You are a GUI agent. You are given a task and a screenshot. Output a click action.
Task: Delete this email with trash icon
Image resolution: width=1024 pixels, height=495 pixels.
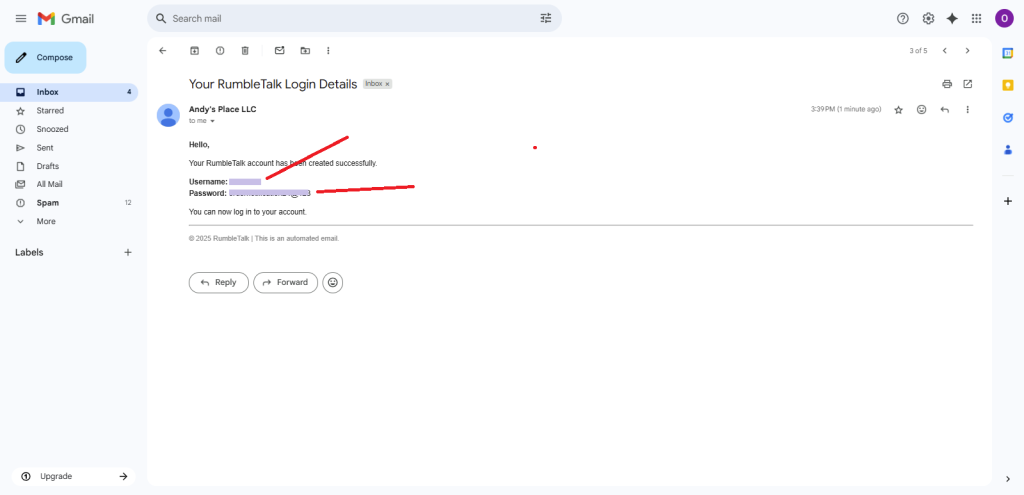click(x=245, y=50)
